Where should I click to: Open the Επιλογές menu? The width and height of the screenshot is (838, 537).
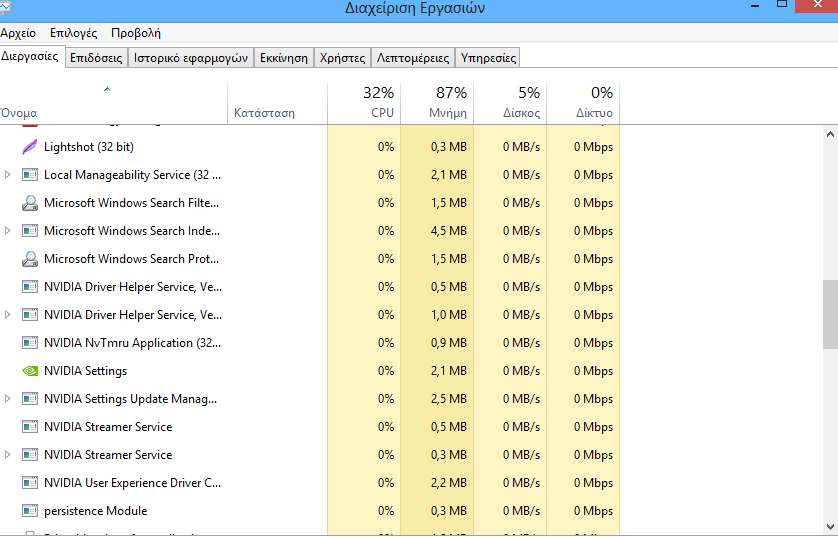[x=73, y=33]
